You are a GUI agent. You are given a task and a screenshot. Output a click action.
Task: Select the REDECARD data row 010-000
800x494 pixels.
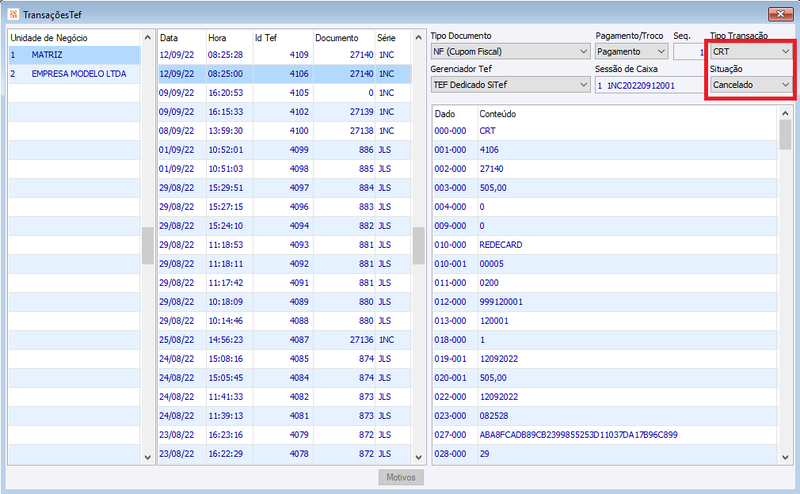click(x=605, y=244)
